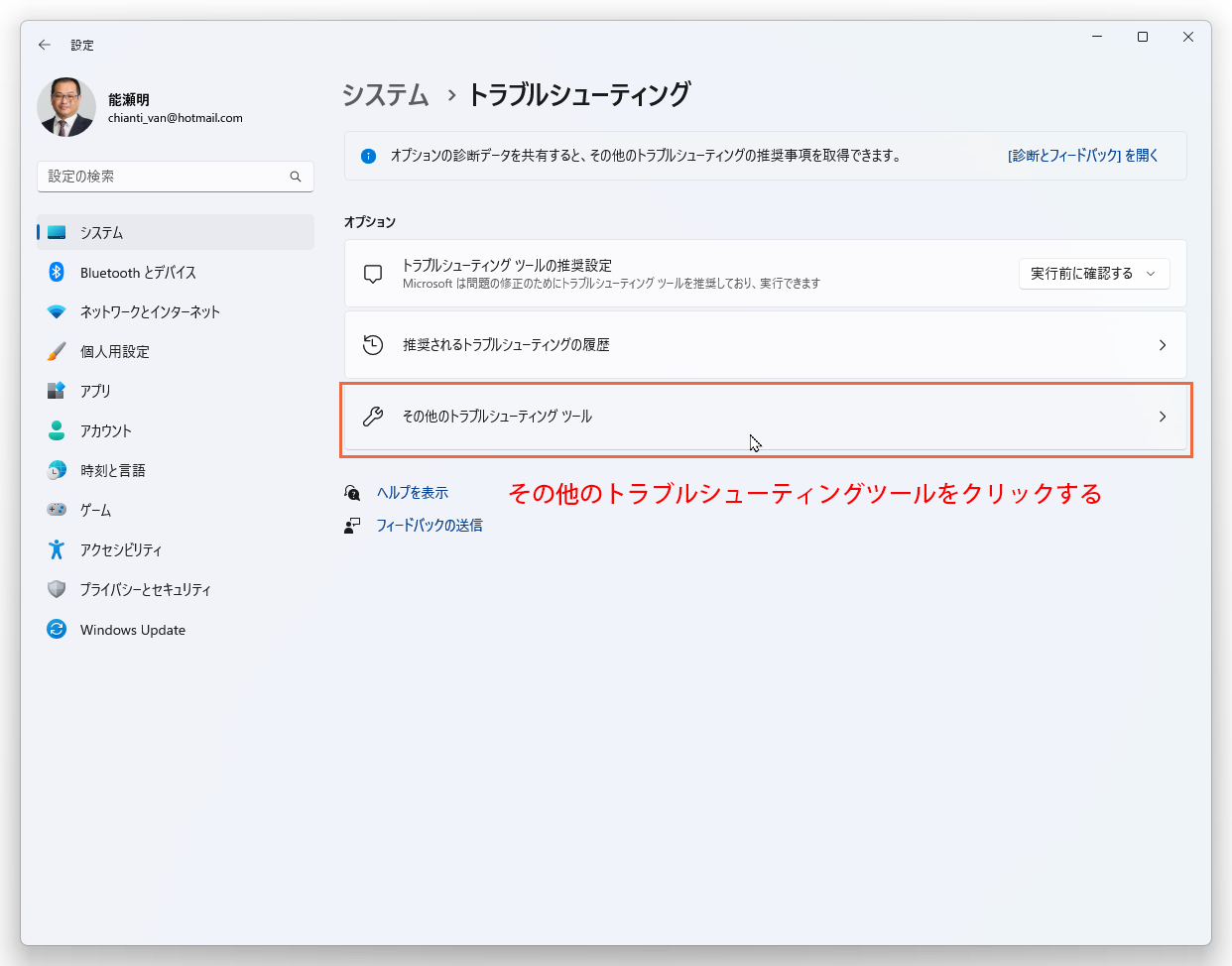
Task: Click the user name 能瀬明
Action: pyautogui.click(x=129, y=100)
